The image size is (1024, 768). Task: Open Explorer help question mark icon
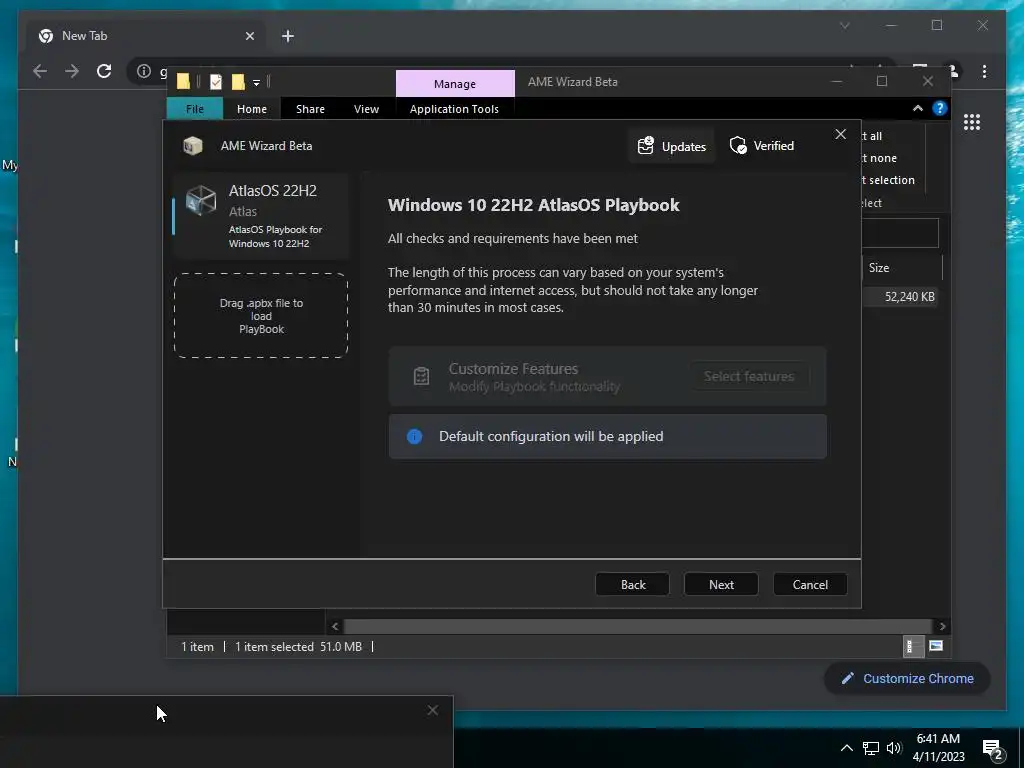click(939, 108)
